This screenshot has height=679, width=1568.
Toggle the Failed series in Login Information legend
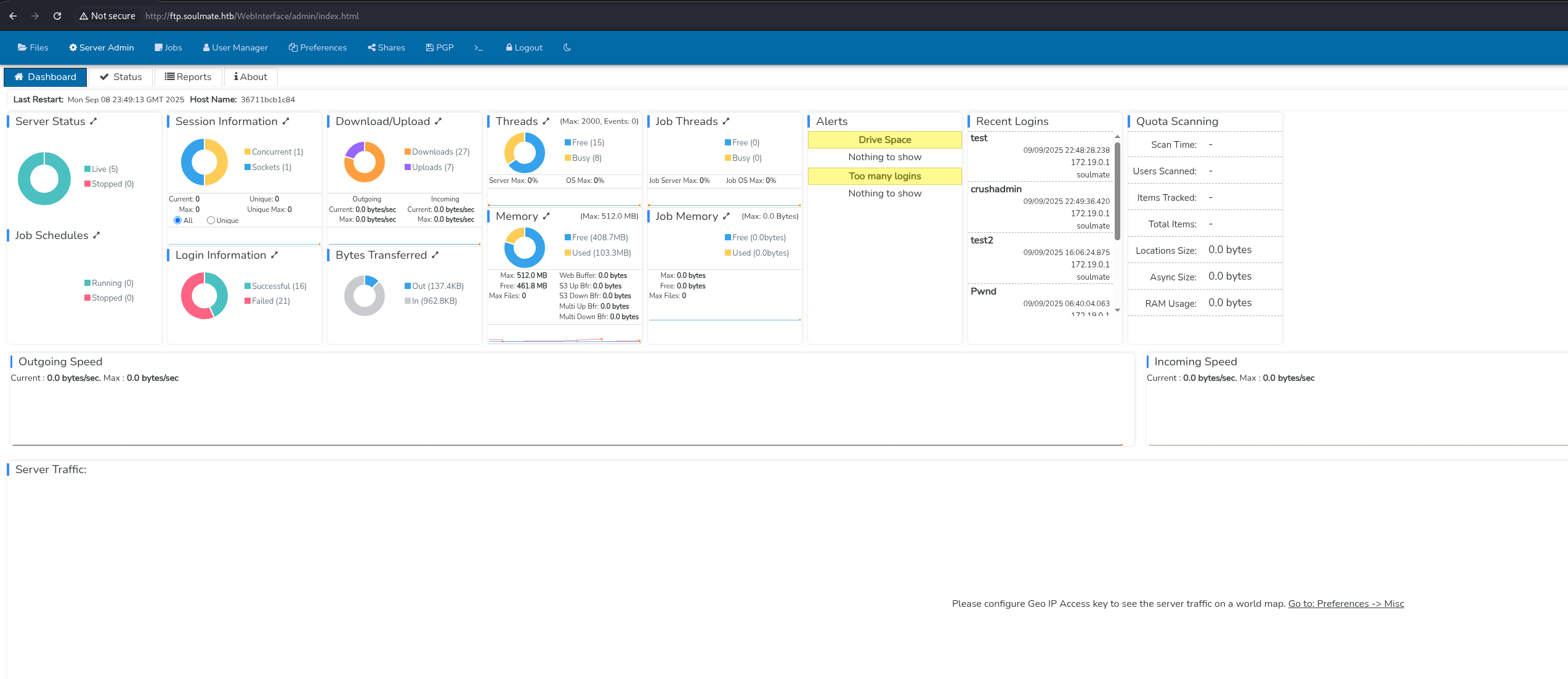pos(267,301)
